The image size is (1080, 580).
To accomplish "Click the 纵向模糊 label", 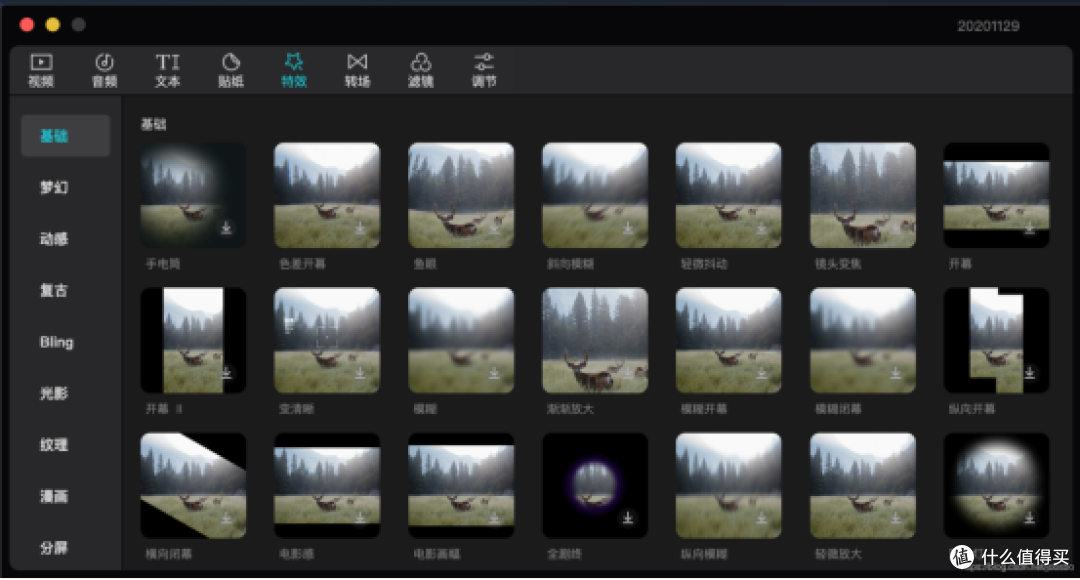I will pyautogui.click(x=704, y=554).
